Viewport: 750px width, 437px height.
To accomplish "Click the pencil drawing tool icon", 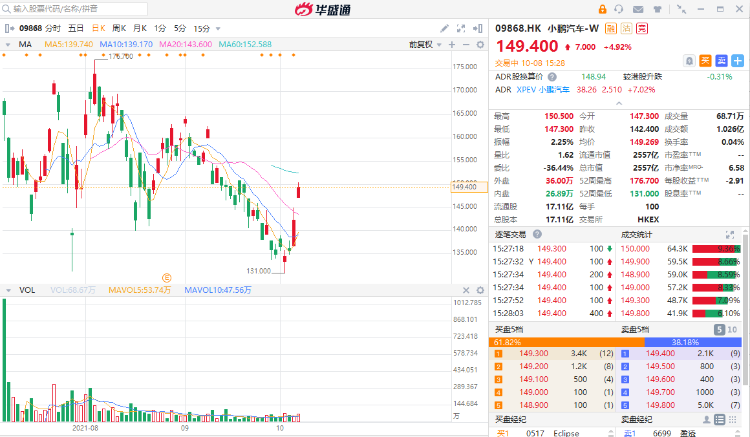I will tap(444, 29).
